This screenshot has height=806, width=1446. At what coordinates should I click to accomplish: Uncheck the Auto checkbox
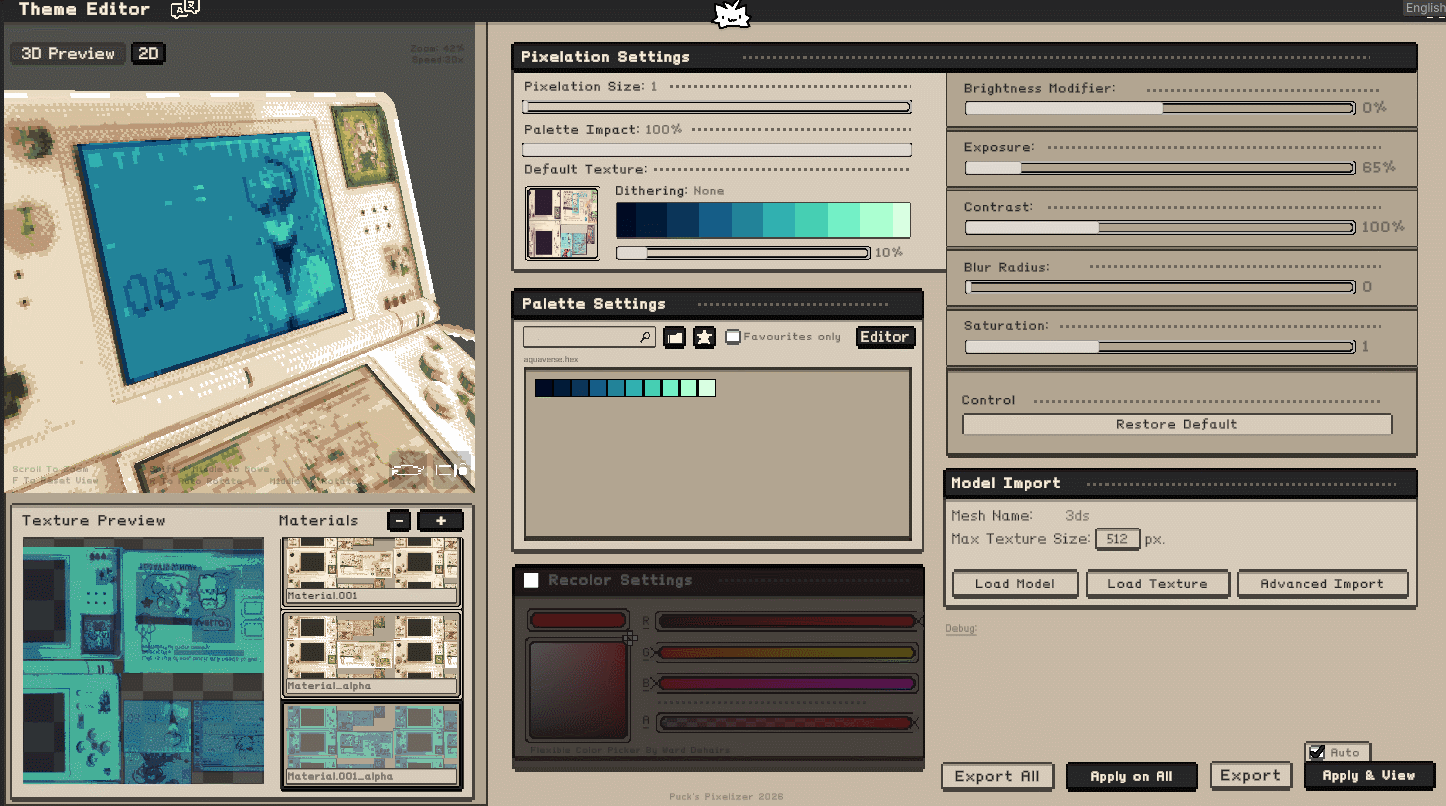tap(1317, 752)
